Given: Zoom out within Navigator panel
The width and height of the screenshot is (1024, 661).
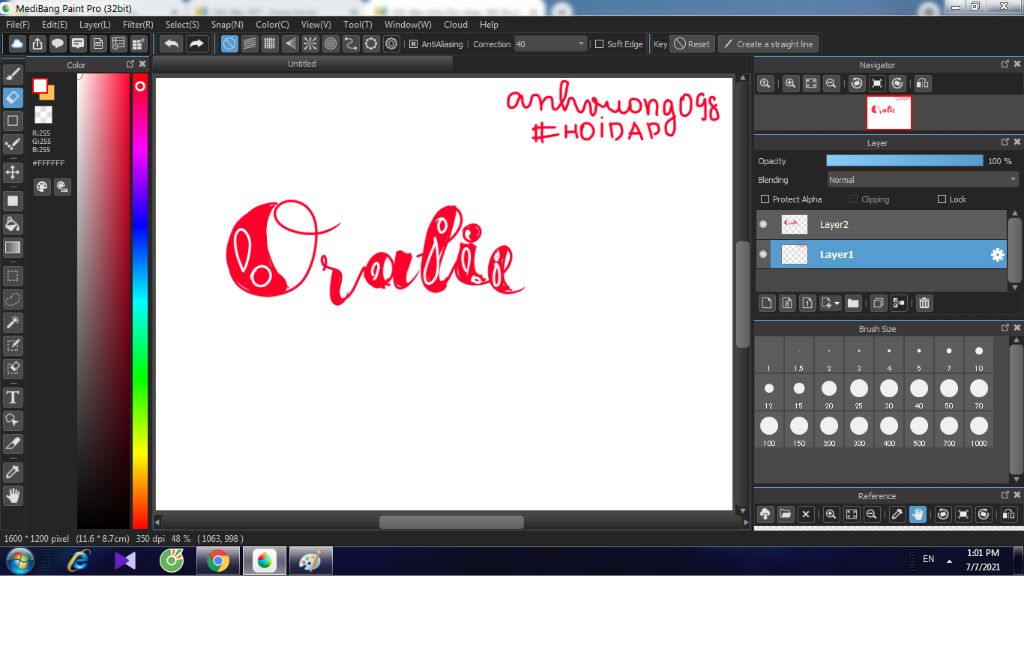Looking at the screenshot, I should (x=831, y=83).
